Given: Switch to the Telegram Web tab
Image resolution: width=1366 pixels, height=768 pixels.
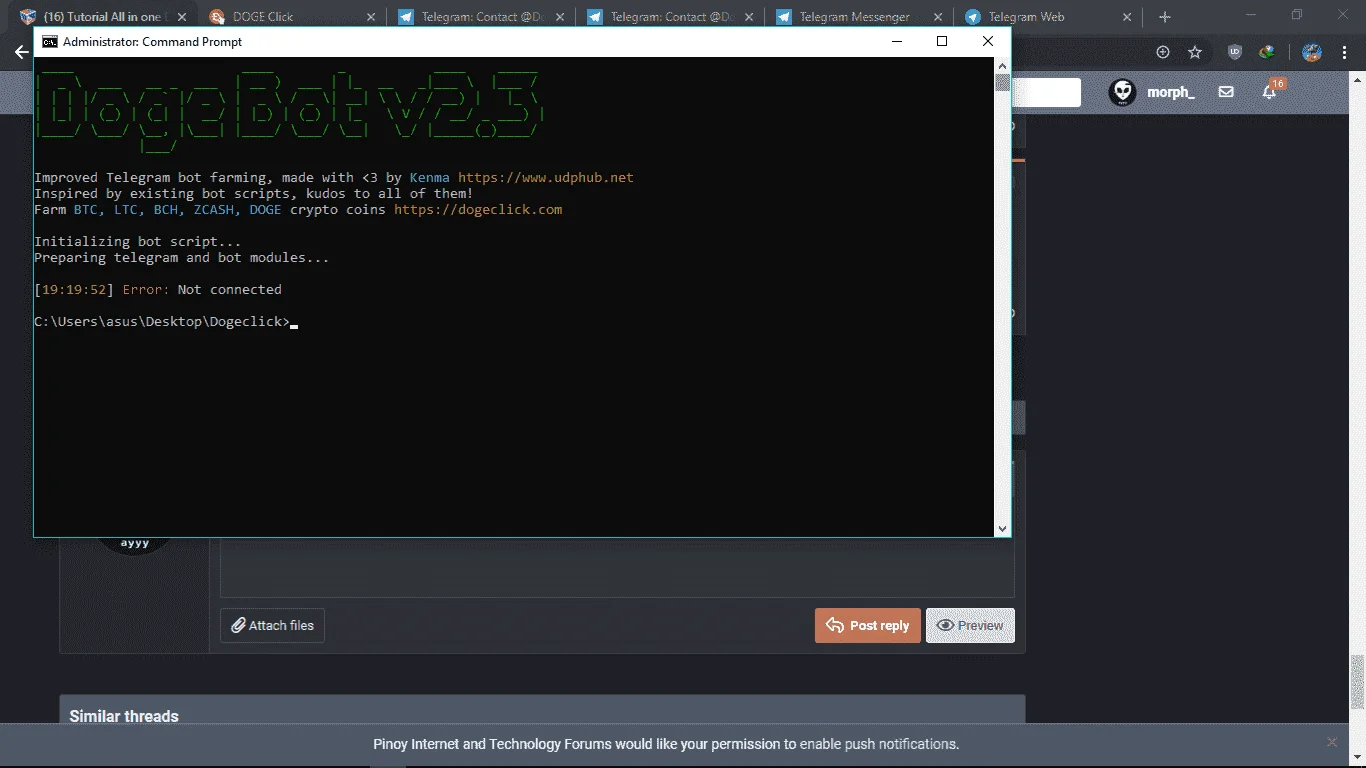Looking at the screenshot, I should click(x=1048, y=17).
